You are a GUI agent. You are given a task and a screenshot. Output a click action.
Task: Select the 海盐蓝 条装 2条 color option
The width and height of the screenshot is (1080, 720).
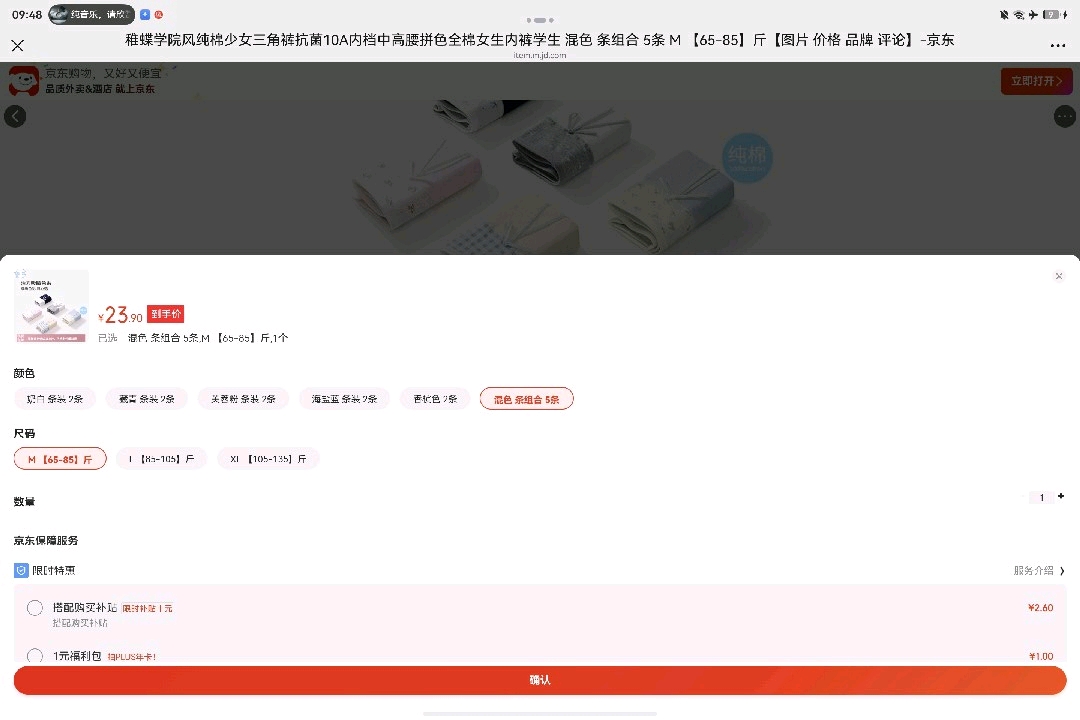click(x=344, y=399)
